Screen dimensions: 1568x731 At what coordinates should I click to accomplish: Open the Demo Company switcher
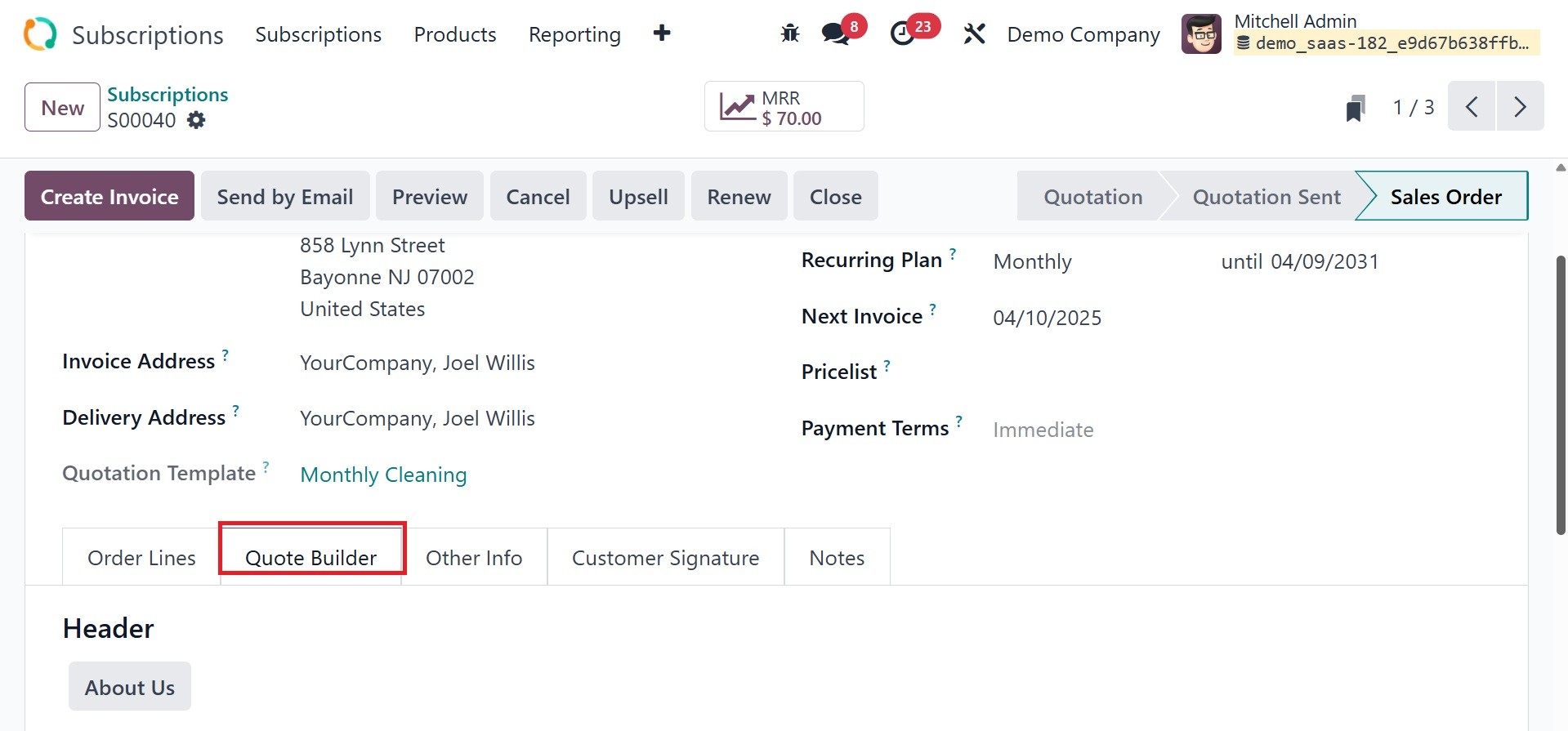(x=1083, y=34)
